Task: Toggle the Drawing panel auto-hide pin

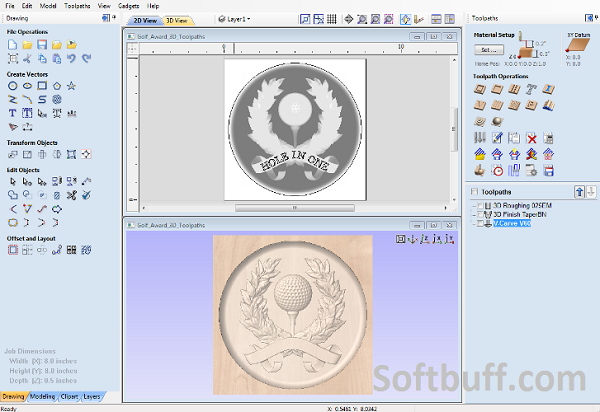Action: tap(114, 17)
